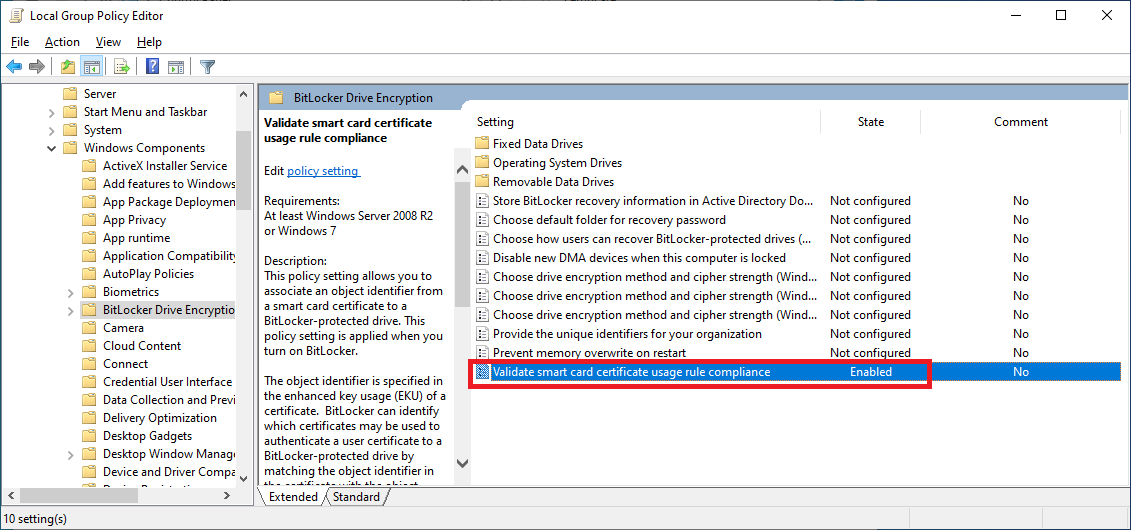1131x530 pixels.
Task: Select Disable new DMA devices setting text
Action: click(x=639, y=258)
